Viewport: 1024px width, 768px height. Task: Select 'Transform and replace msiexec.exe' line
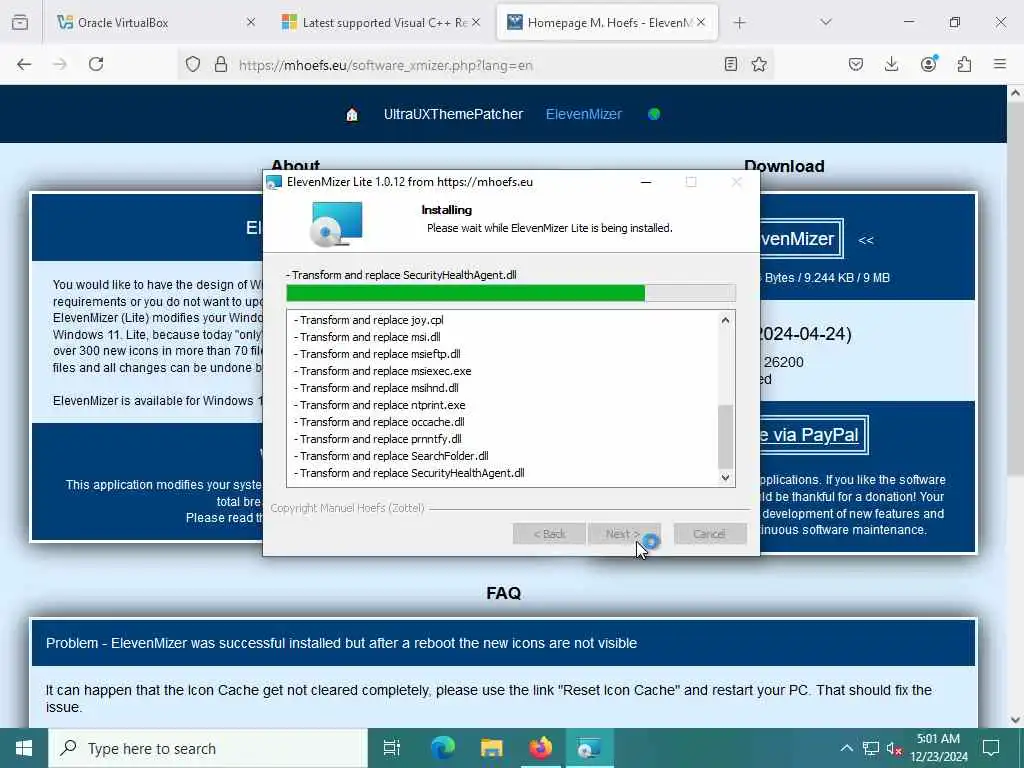click(x=383, y=371)
